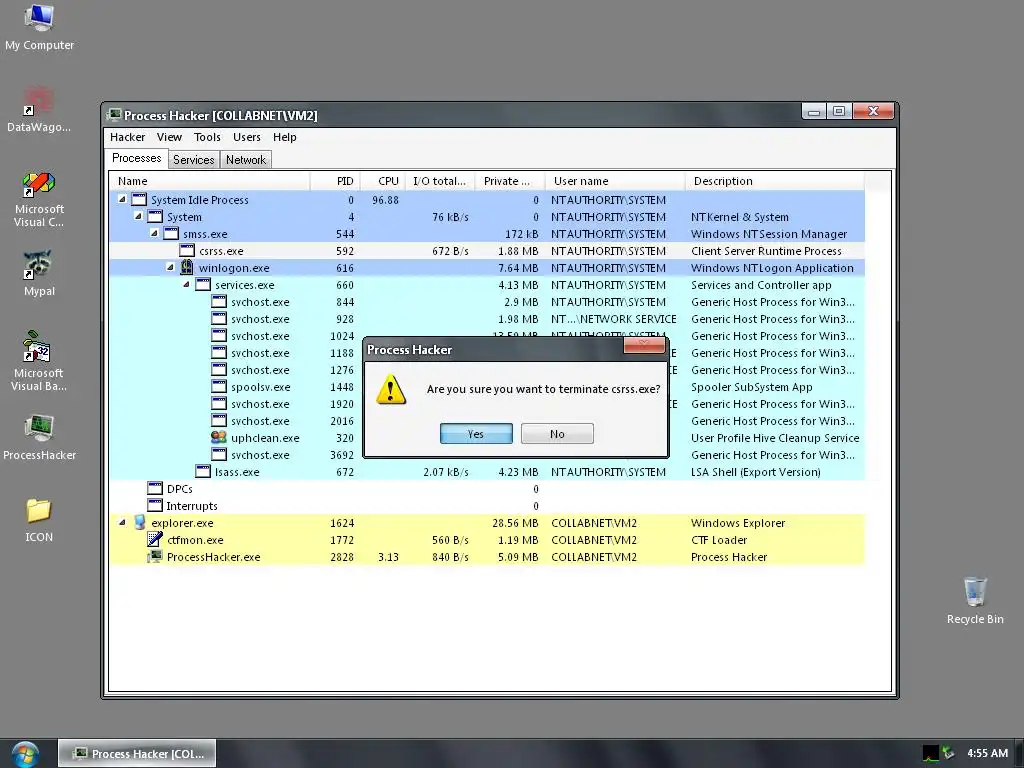Viewport: 1024px width, 768px height.
Task: Open the Tools menu
Action: pyautogui.click(x=207, y=137)
